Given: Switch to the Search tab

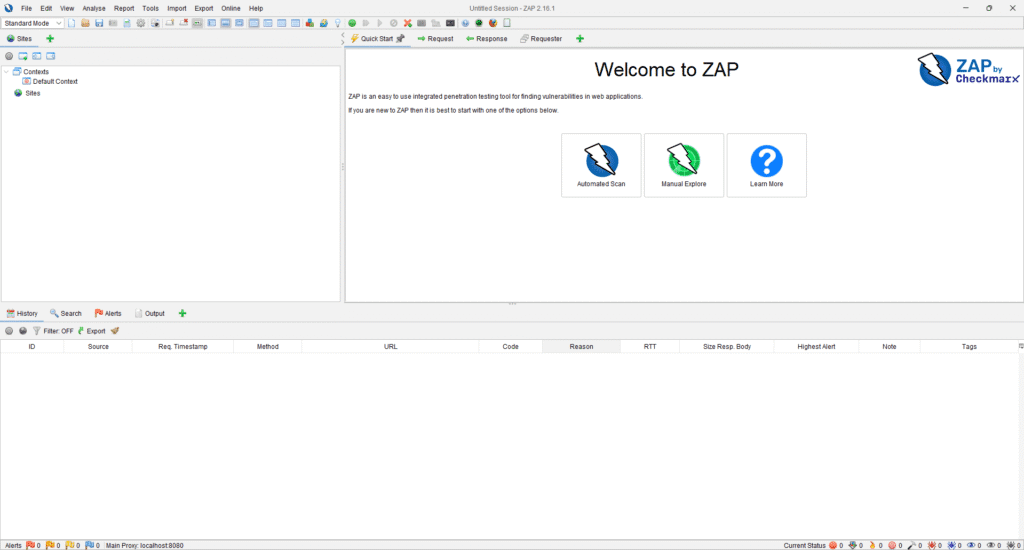Looking at the screenshot, I should pos(65,314).
